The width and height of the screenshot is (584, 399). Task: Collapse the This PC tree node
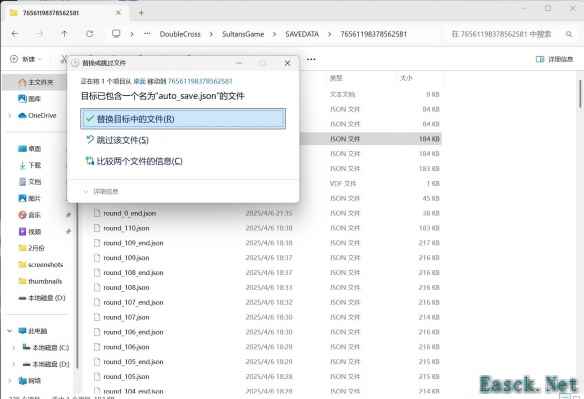10,331
